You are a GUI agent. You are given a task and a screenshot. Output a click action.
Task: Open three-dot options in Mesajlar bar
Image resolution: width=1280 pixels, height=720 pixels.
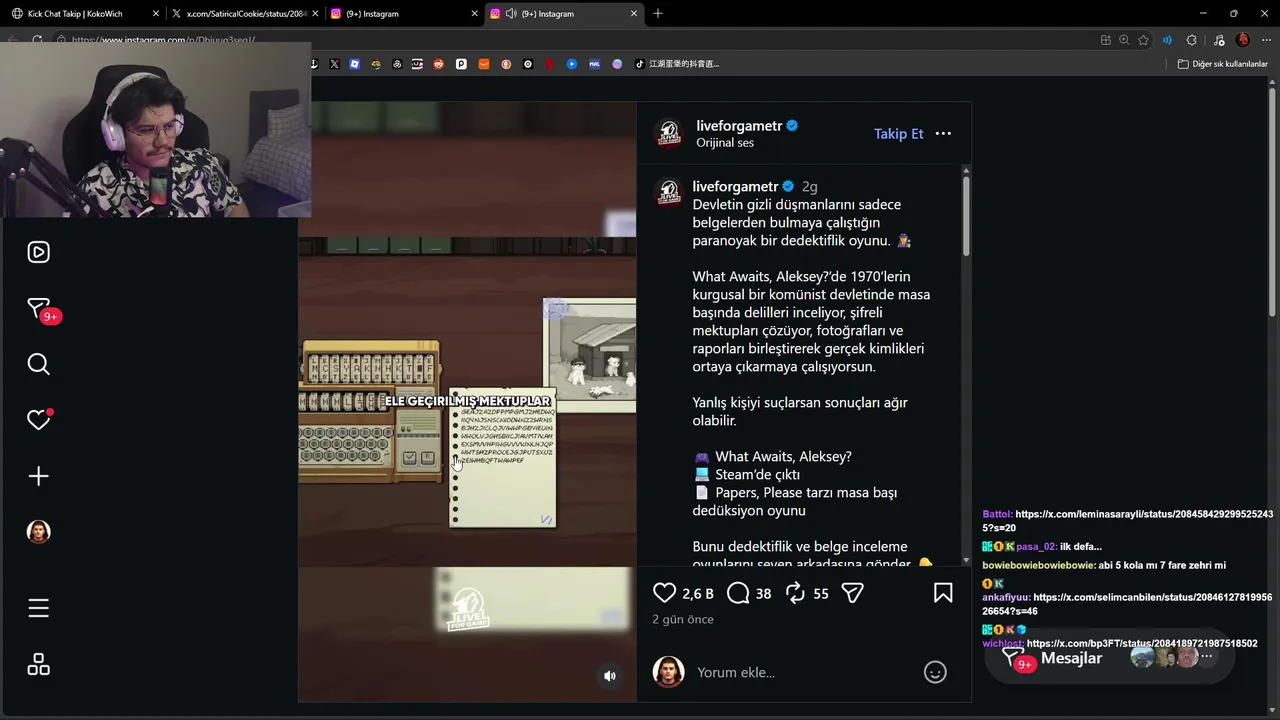[1207, 657]
